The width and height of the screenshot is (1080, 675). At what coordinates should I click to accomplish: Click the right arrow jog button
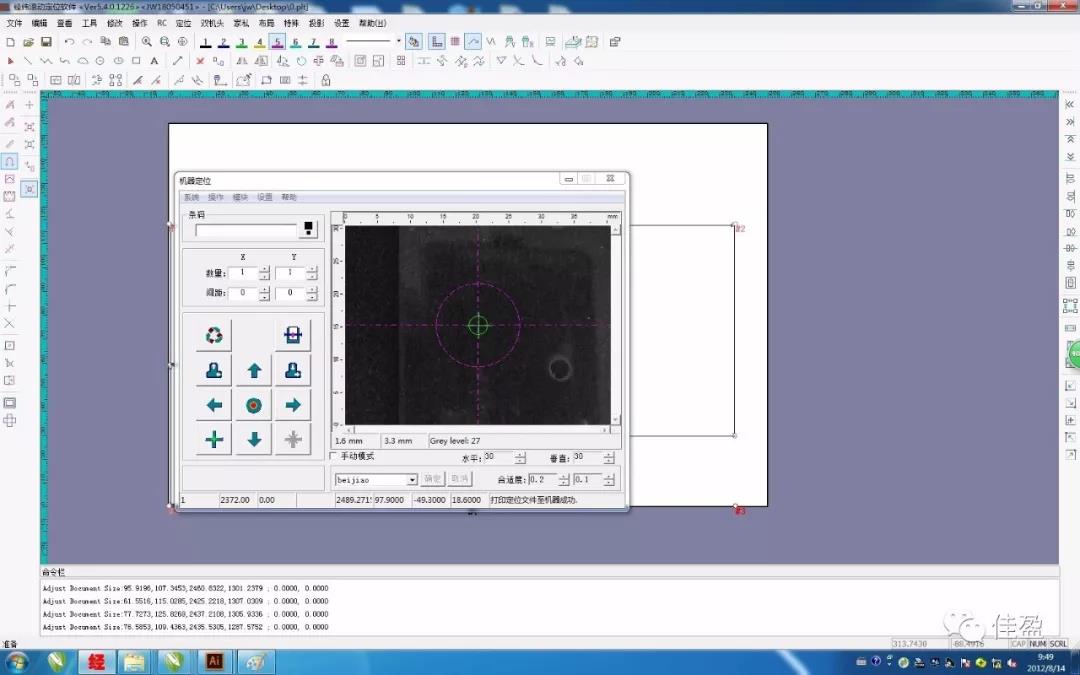[292, 405]
